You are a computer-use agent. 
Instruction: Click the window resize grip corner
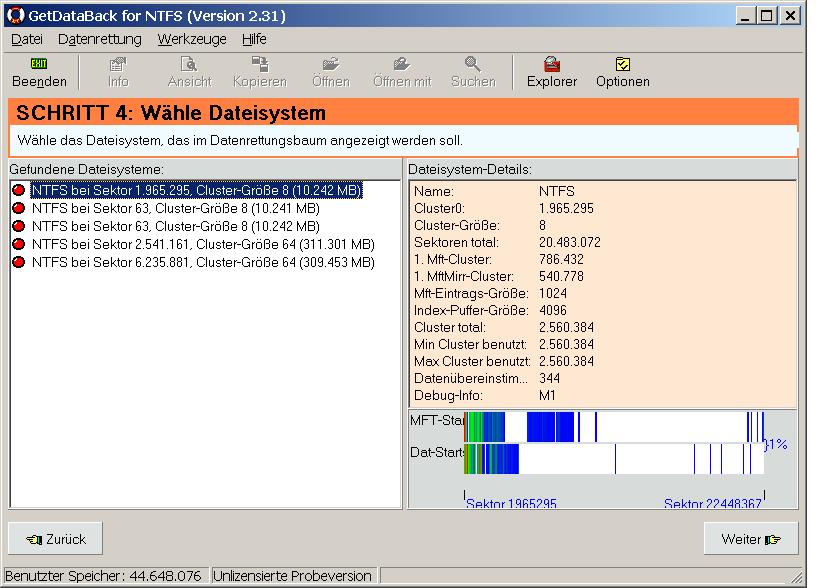click(x=797, y=576)
